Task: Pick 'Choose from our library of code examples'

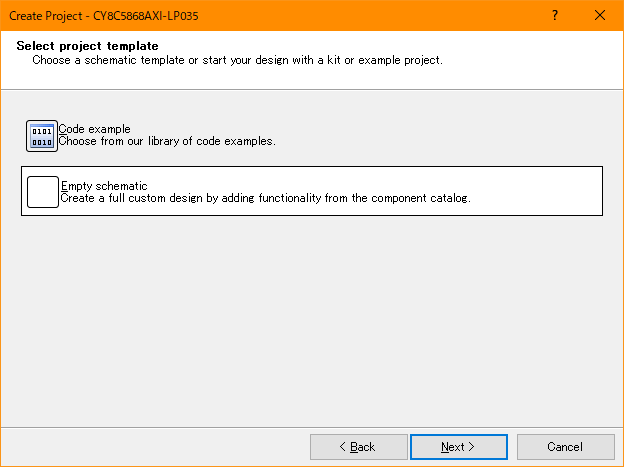Action: point(167,141)
